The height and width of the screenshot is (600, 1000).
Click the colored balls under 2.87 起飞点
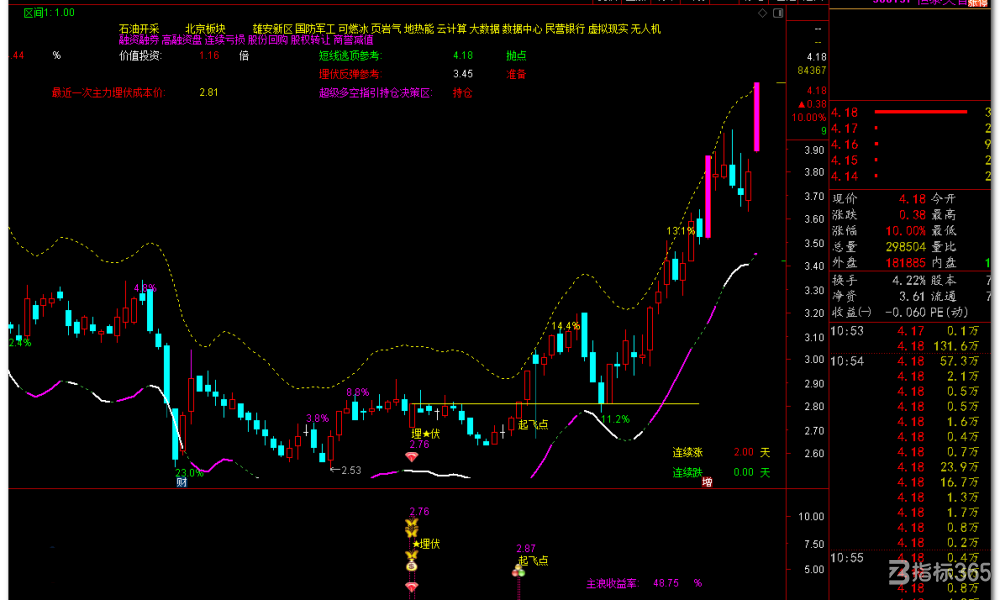tap(518, 571)
